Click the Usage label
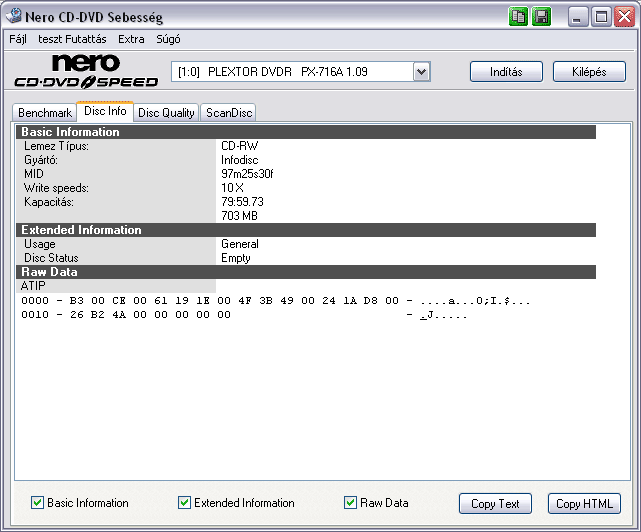Image resolution: width=641 pixels, height=532 pixels. 40,244
